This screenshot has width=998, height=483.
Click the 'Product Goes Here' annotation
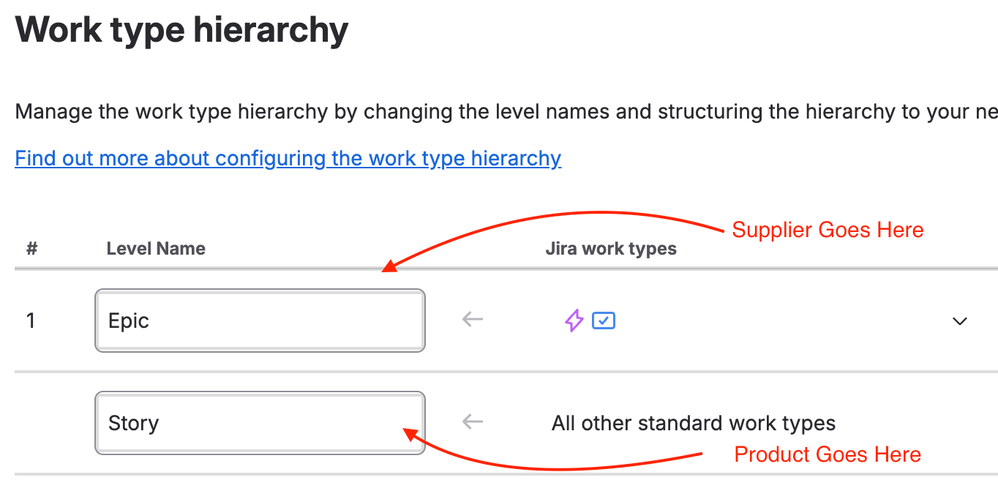coord(827,454)
